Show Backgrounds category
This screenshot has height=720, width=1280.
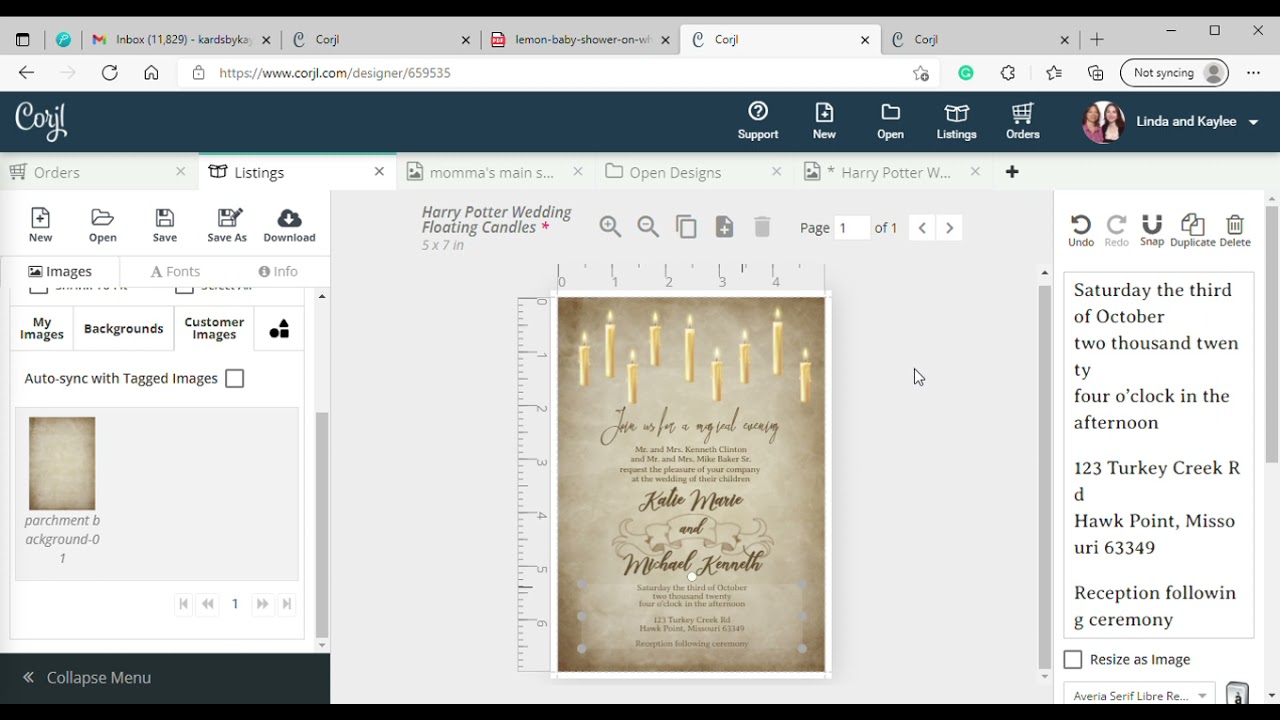tap(123, 328)
